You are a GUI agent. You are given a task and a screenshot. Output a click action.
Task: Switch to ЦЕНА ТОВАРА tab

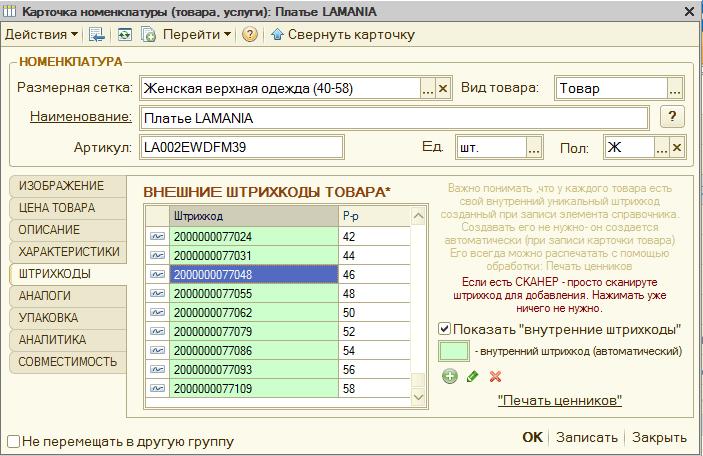pyautogui.click(x=68, y=208)
